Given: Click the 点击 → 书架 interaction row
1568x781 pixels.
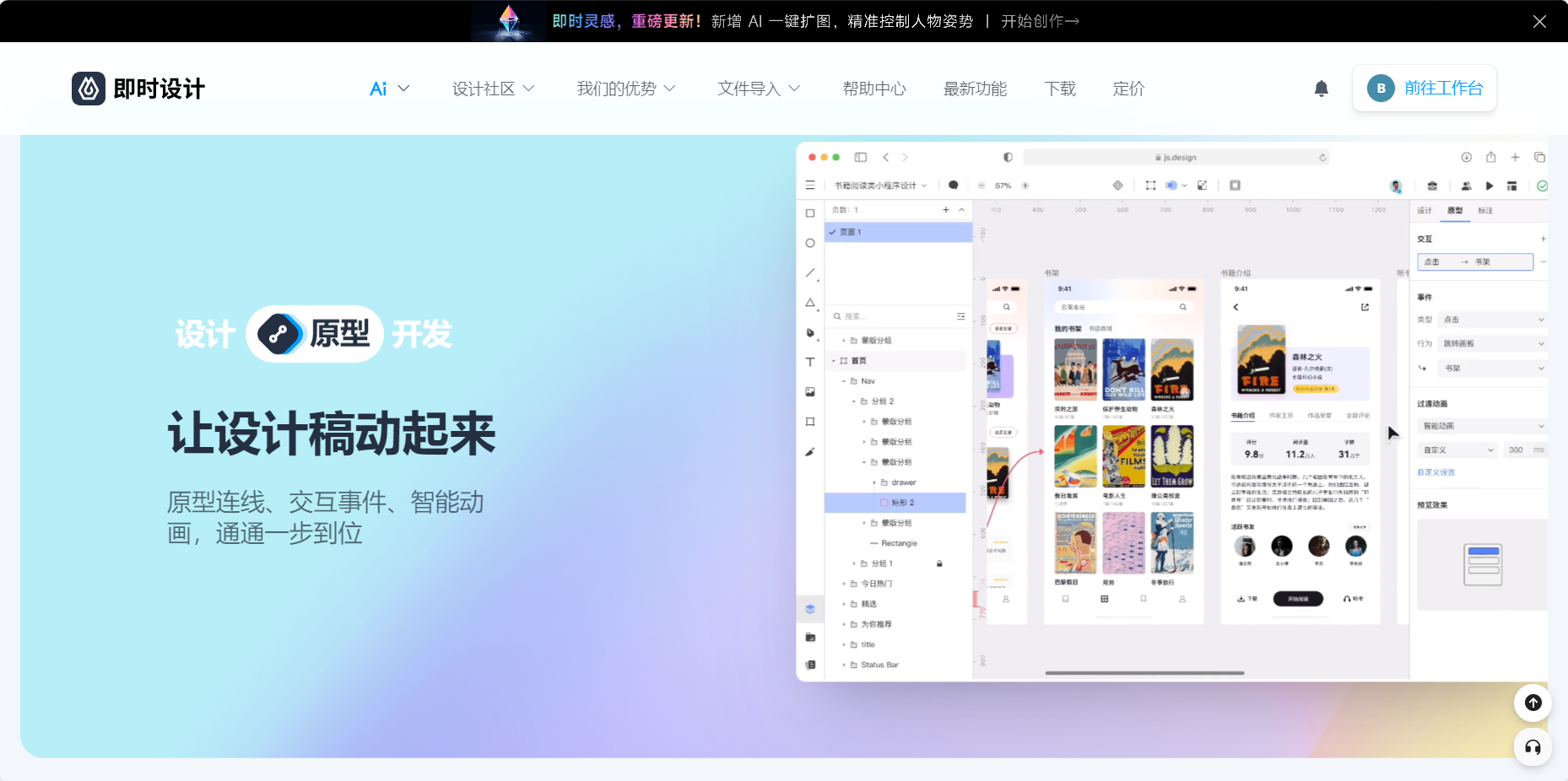Looking at the screenshot, I should click(1475, 262).
